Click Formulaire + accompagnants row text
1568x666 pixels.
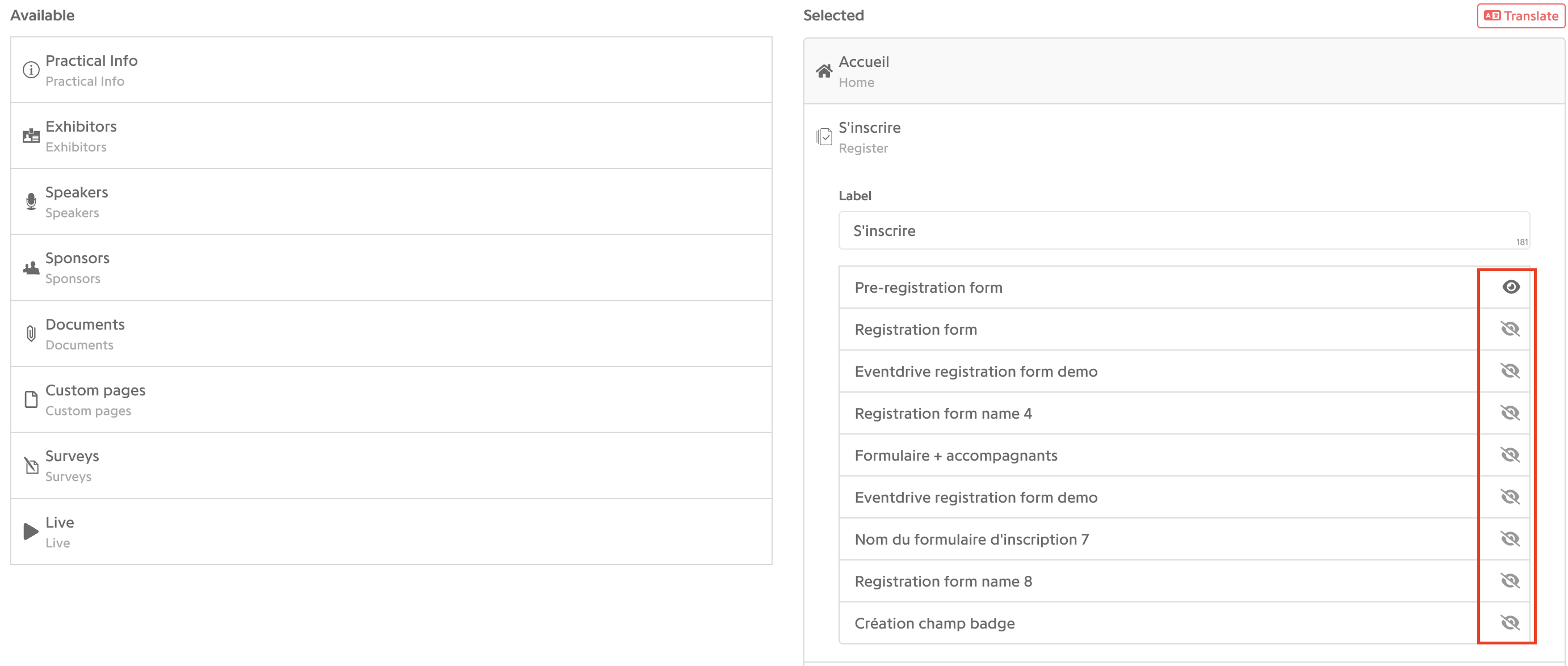[955, 455]
